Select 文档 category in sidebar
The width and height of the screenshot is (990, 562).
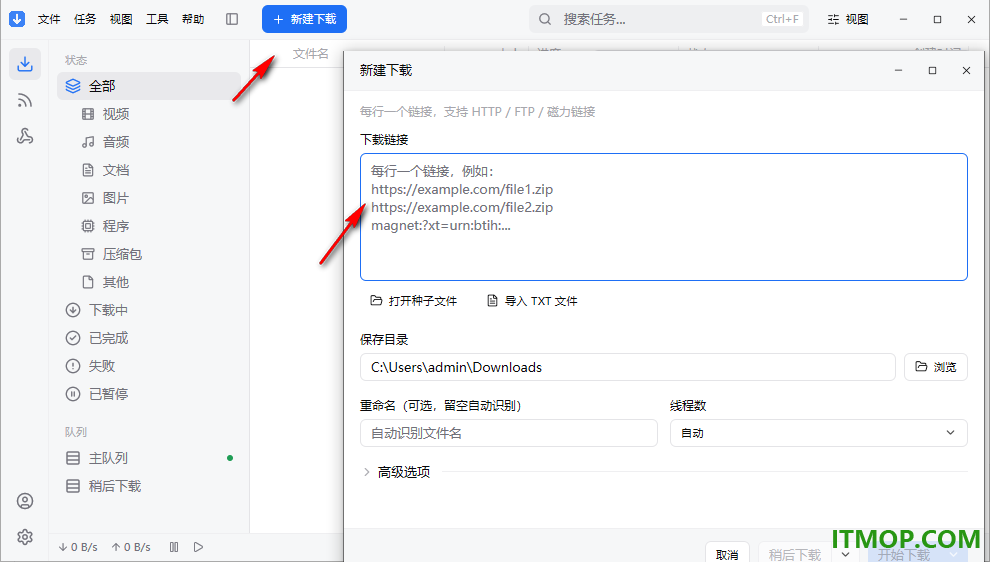[149, 170]
